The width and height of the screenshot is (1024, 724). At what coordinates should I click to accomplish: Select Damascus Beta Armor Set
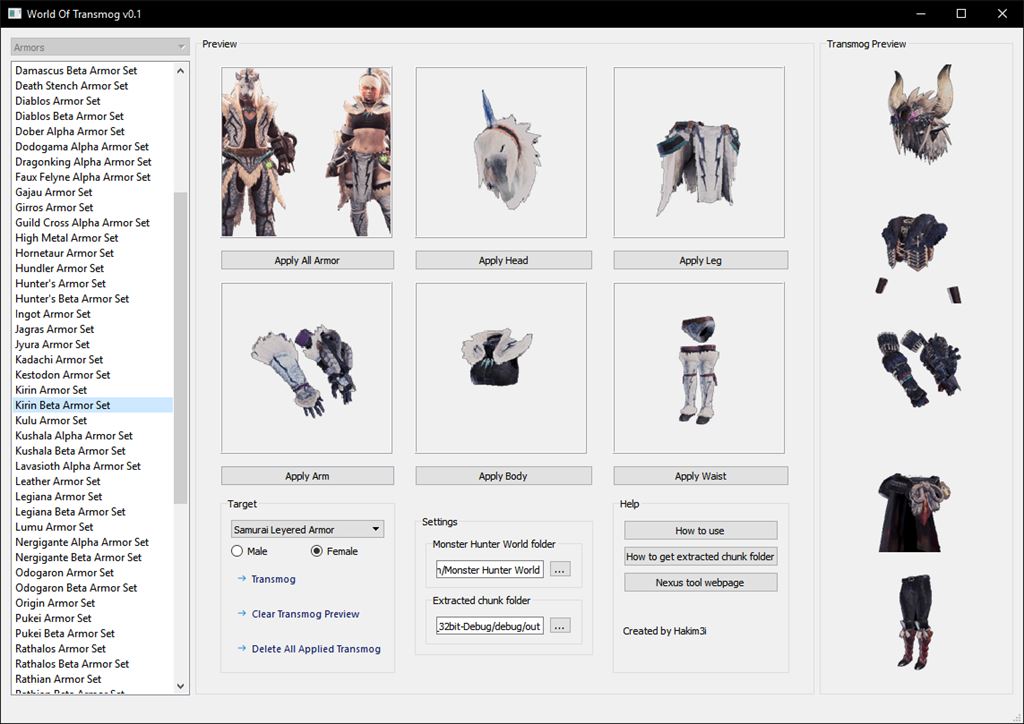pyautogui.click(x=76, y=71)
